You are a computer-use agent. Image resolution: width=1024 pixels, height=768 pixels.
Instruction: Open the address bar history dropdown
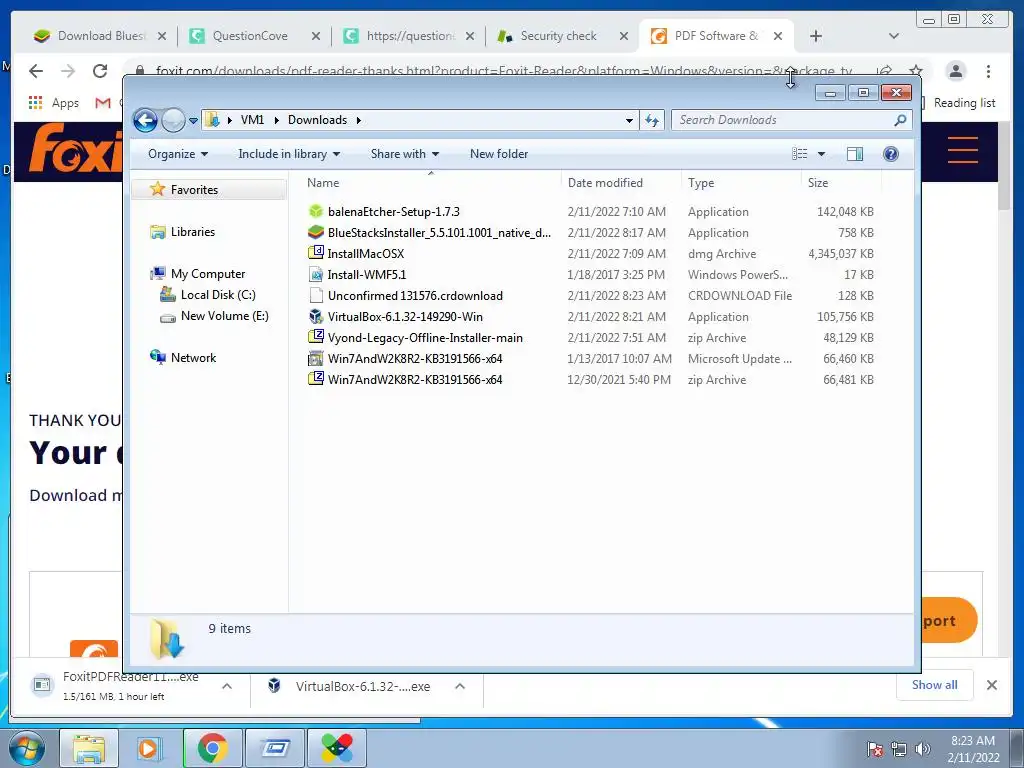click(x=629, y=120)
